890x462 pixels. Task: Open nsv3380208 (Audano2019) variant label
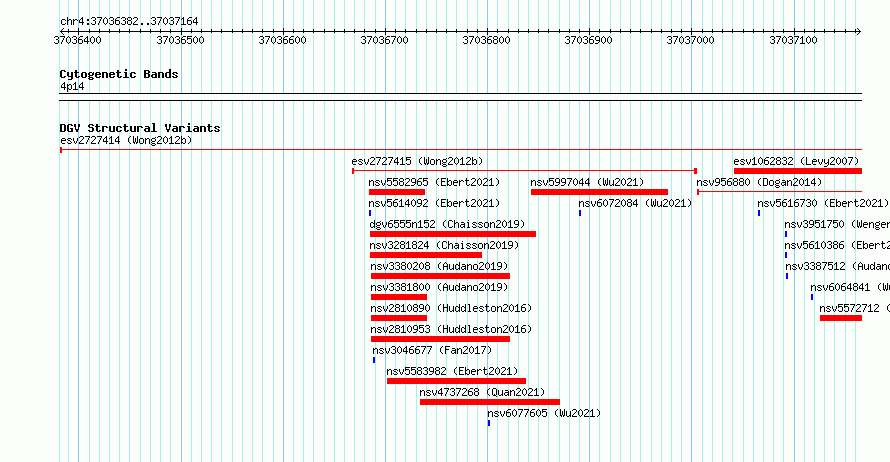[440, 266]
